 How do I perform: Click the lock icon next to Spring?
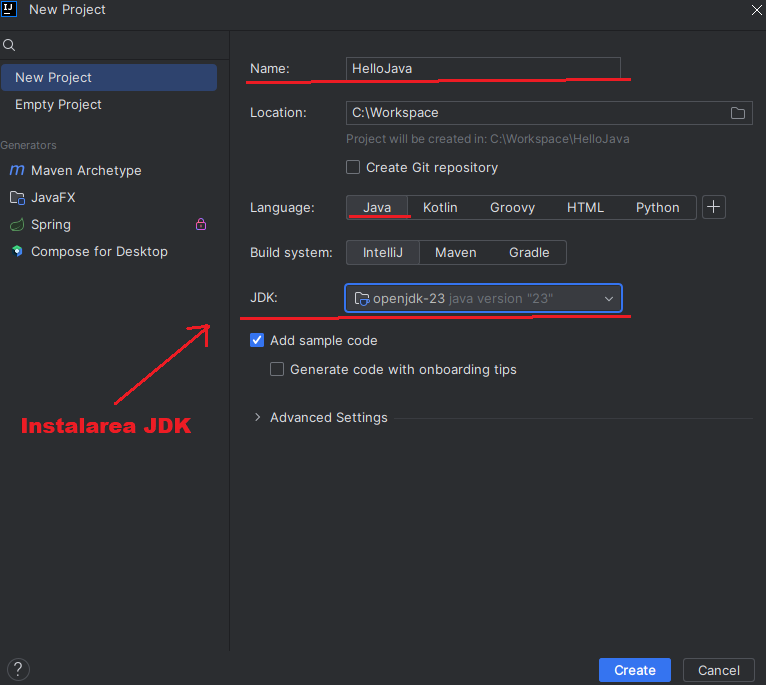pos(201,224)
